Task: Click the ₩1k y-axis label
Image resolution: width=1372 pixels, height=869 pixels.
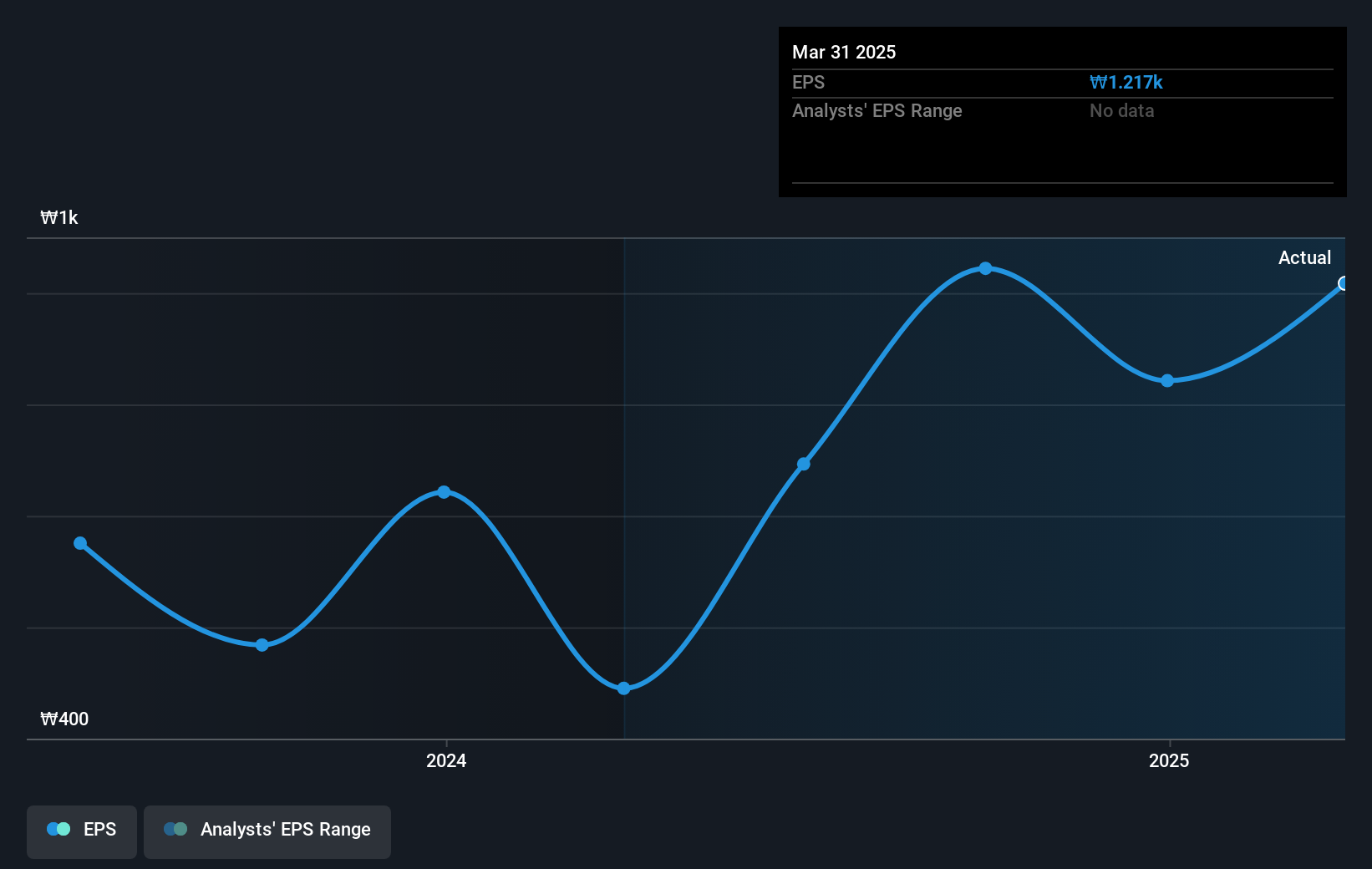Action: [x=59, y=218]
